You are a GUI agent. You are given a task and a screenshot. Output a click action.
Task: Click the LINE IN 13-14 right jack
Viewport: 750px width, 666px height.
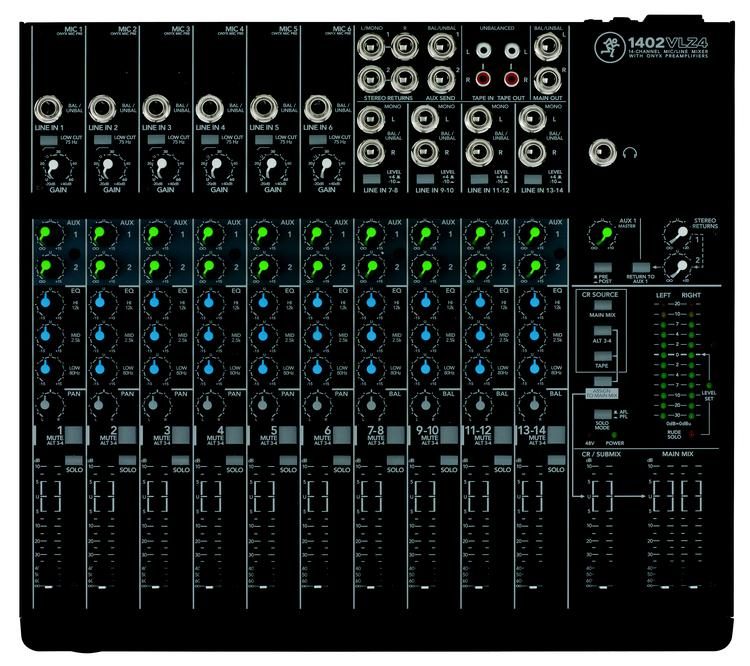click(532, 153)
